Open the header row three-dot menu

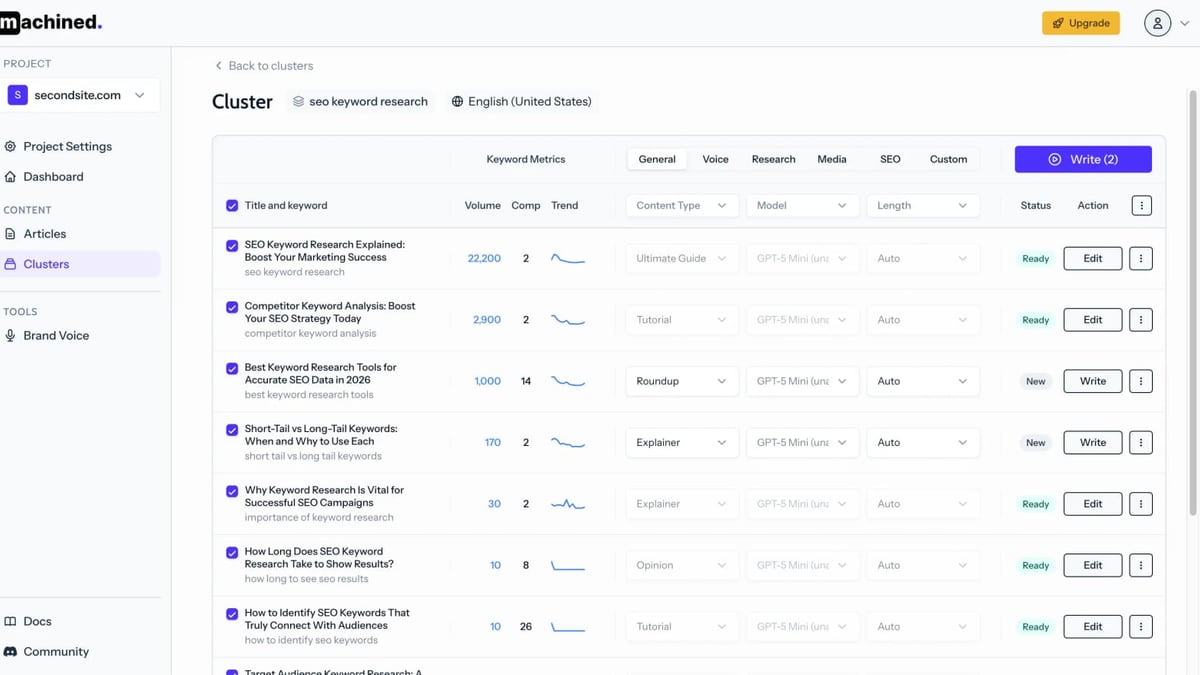click(1141, 205)
